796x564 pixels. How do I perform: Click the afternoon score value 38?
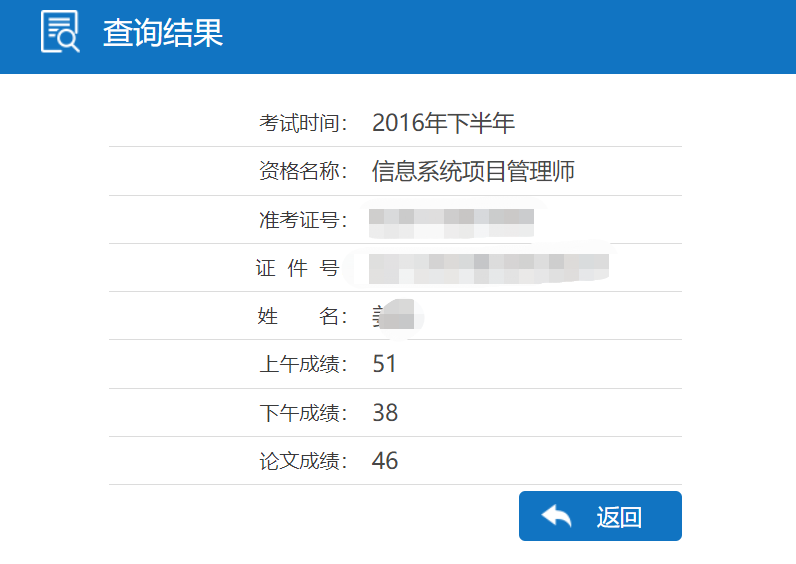tap(385, 412)
